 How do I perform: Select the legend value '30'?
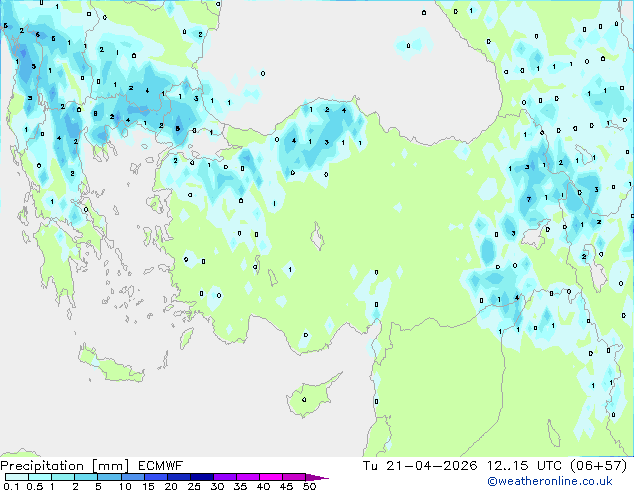tap(217, 486)
